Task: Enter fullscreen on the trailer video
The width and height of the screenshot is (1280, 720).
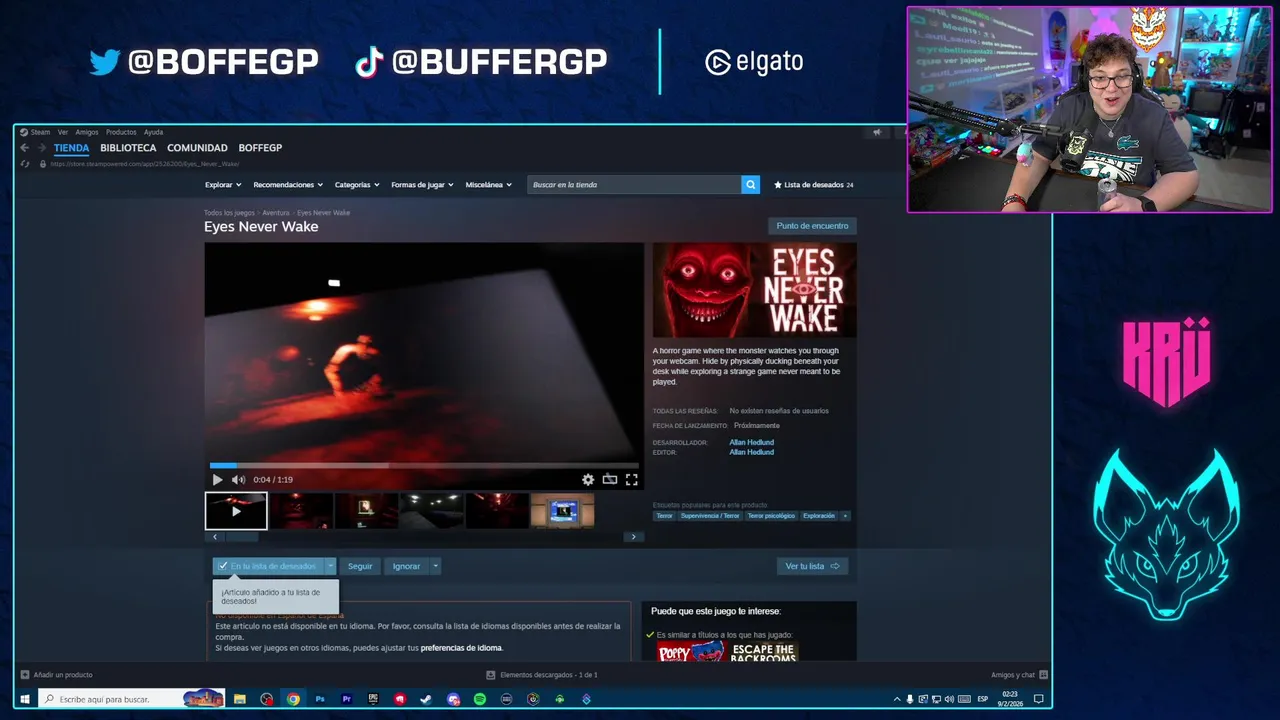Action: (x=632, y=480)
